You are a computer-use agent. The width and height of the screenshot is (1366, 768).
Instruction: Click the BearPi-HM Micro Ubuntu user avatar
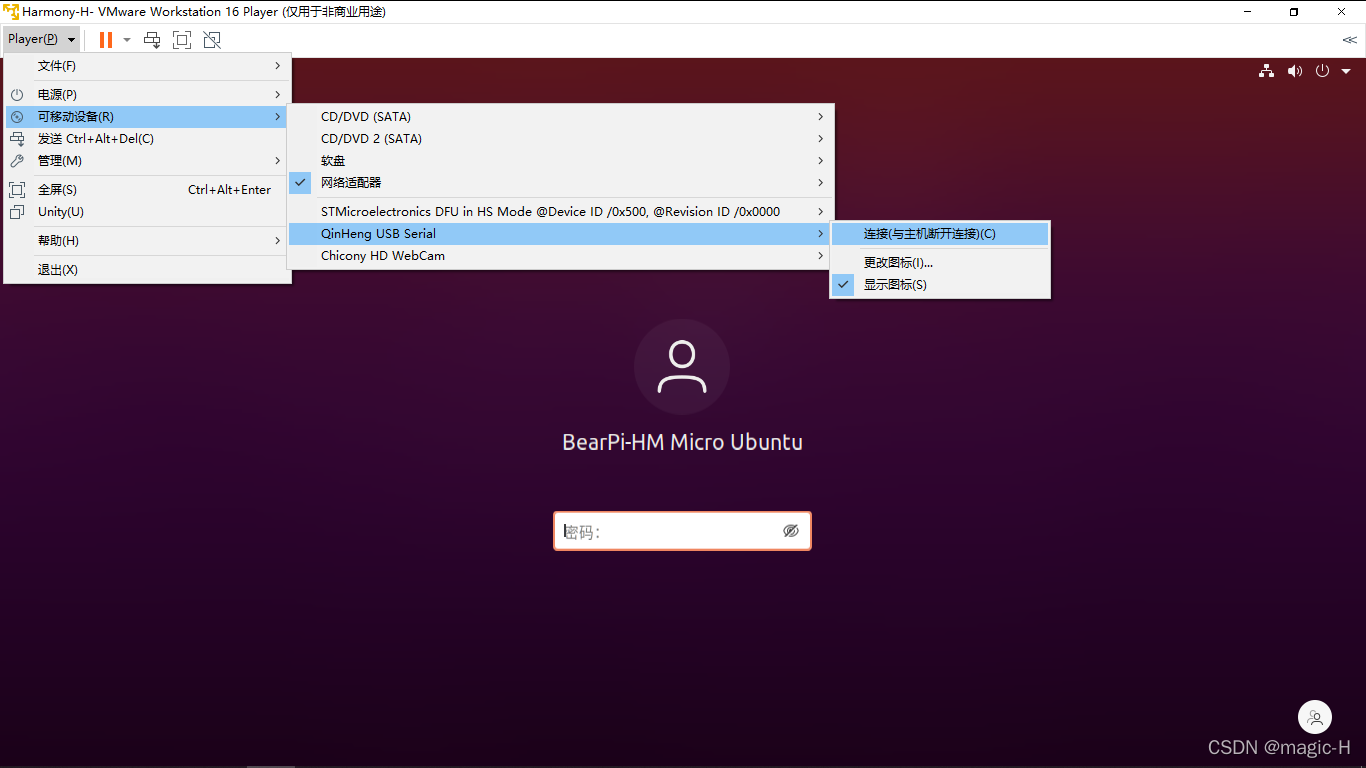tap(682, 367)
